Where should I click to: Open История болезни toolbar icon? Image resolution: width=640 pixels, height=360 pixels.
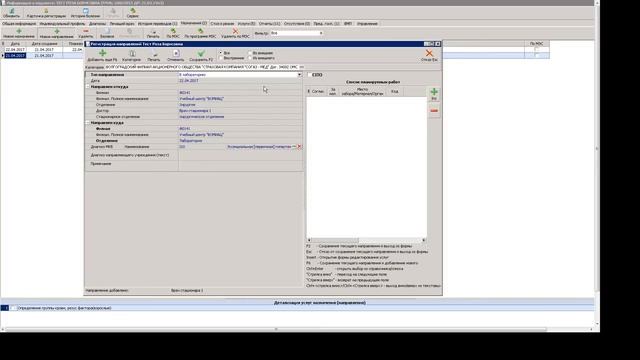(85, 13)
